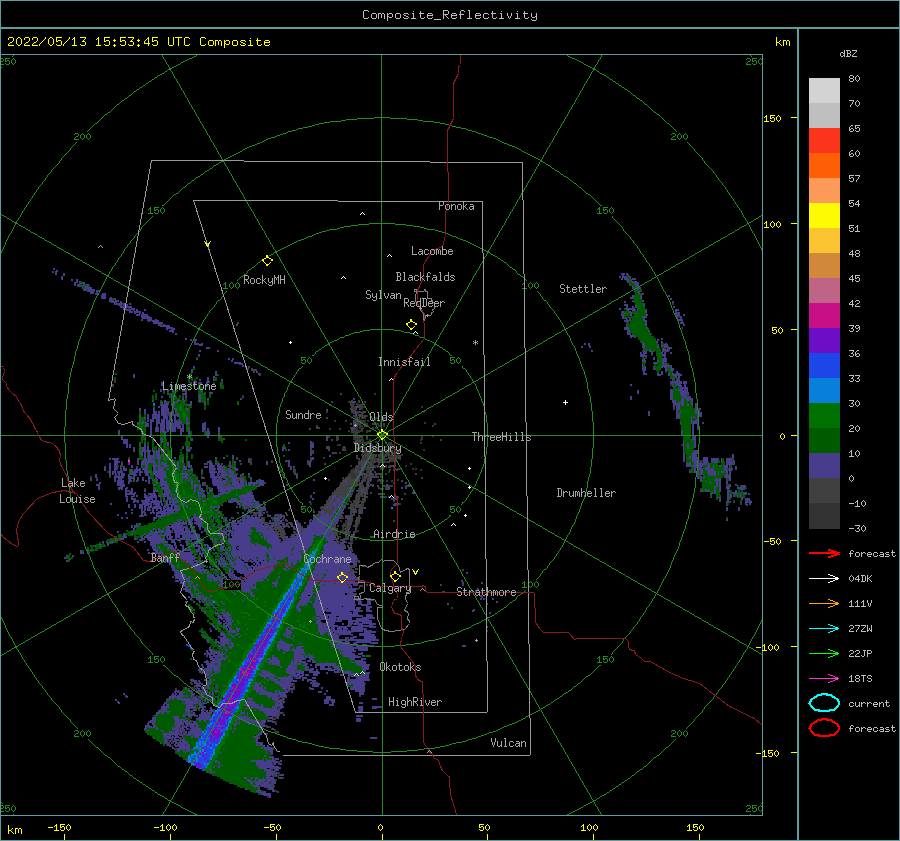Click the Drumheller city label
Image resolution: width=900 pixels, height=841 pixels.
pos(586,493)
